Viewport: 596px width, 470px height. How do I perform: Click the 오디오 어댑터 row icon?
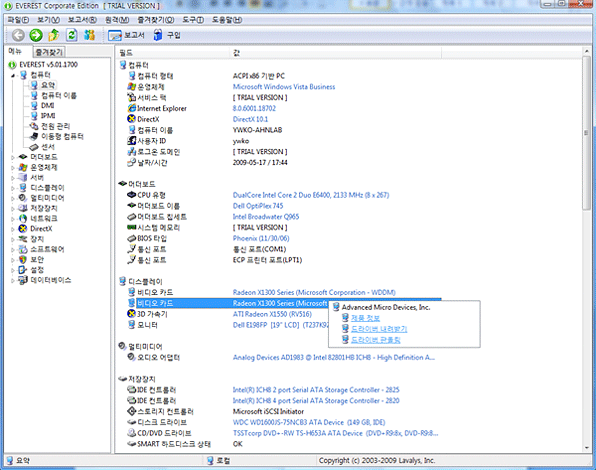pyautogui.click(x=132, y=357)
